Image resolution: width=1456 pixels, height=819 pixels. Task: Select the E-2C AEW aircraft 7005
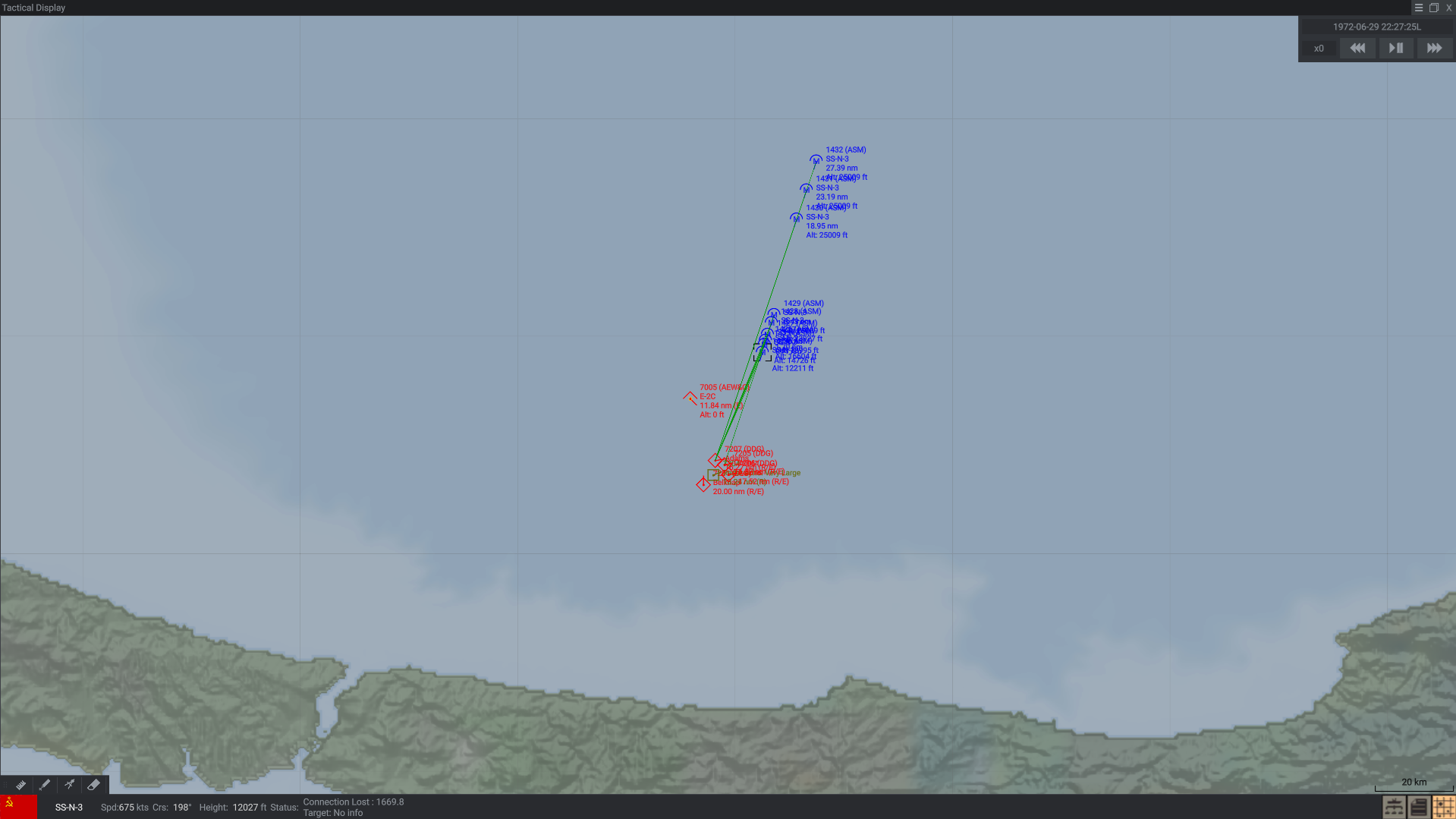(690, 398)
